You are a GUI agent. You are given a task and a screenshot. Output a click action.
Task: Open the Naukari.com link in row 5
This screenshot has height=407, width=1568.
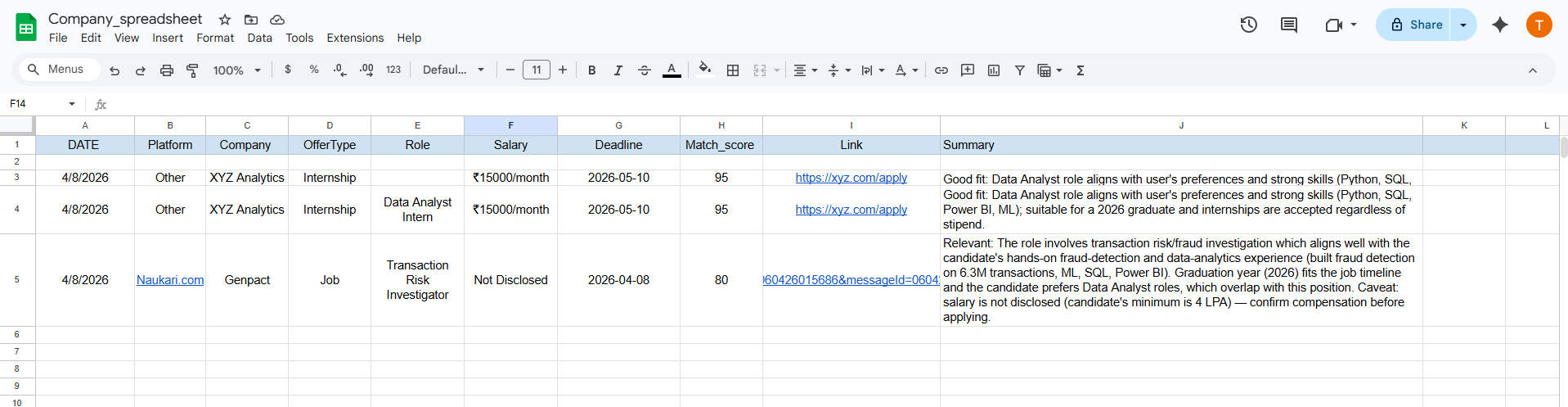[170, 280]
